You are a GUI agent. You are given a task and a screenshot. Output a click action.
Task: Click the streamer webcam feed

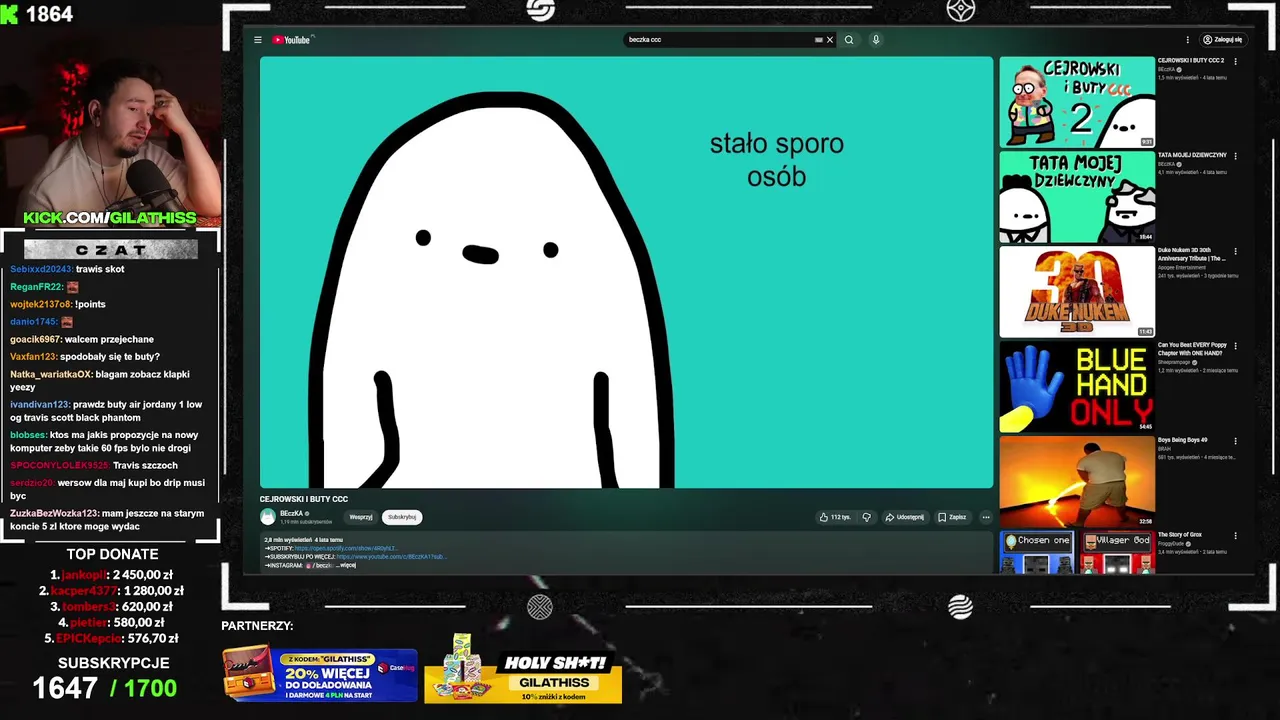pos(110,114)
